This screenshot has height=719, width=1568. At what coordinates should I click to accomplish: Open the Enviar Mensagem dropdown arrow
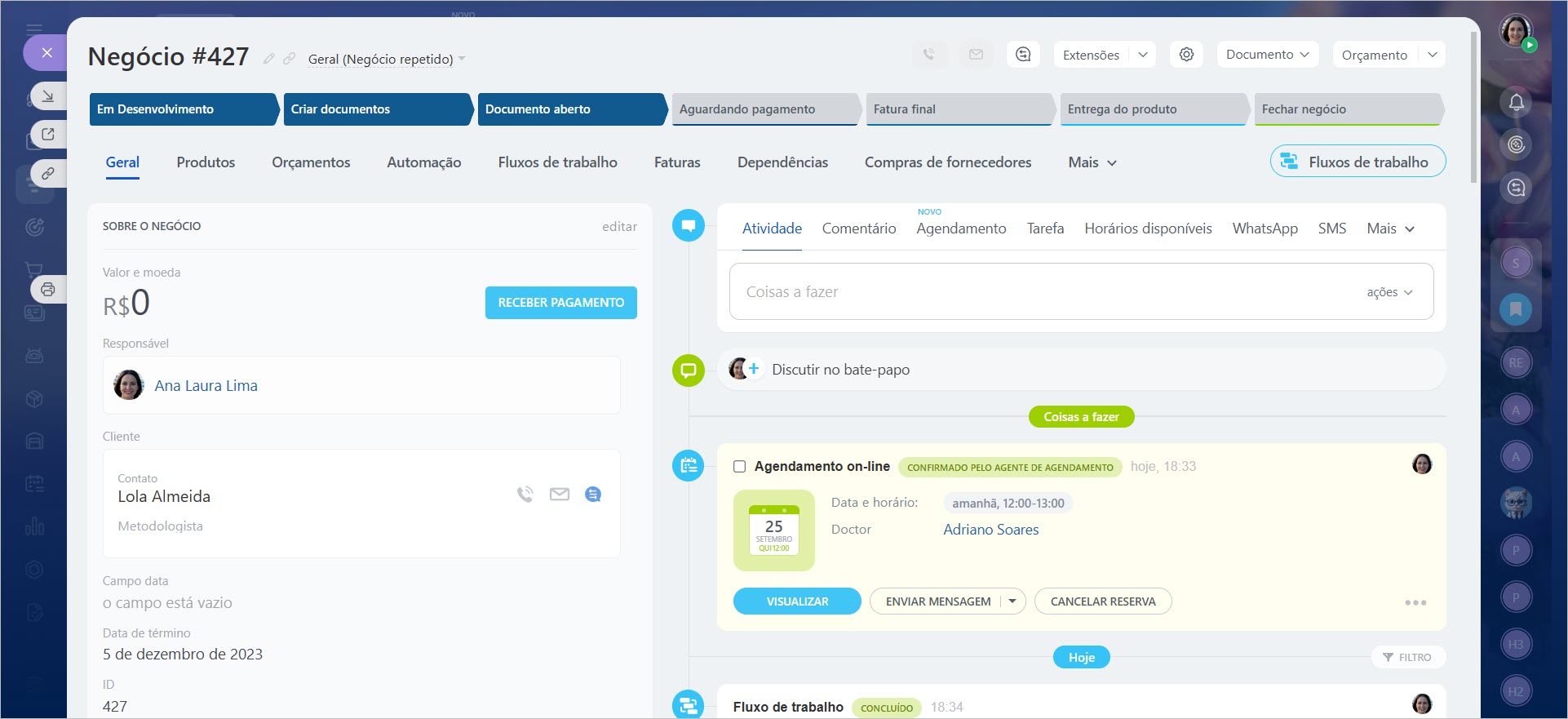pyautogui.click(x=1012, y=601)
